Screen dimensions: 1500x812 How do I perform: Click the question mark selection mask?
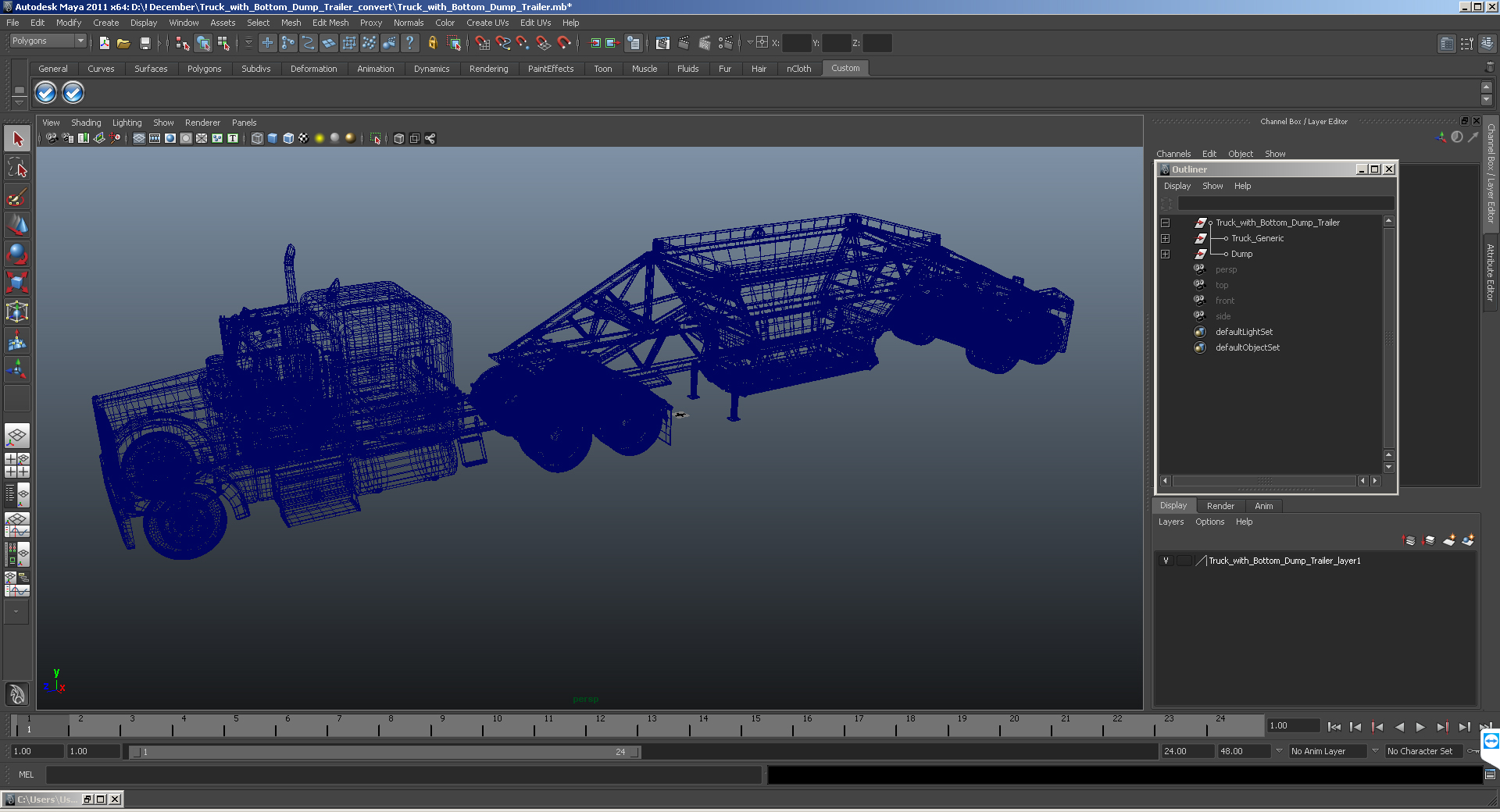[409, 43]
